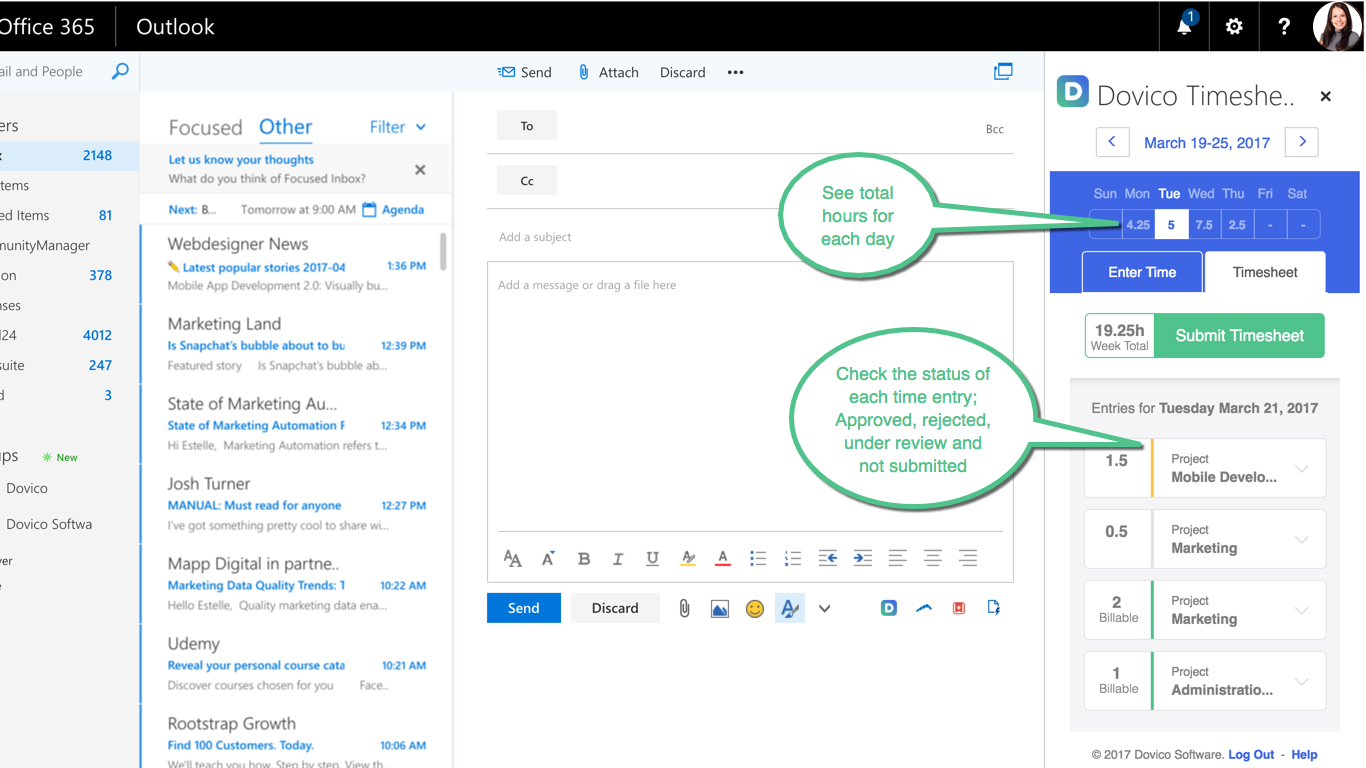
Task: Open the Dovico add-in icon in compose bar
Action: pos(889,607)
